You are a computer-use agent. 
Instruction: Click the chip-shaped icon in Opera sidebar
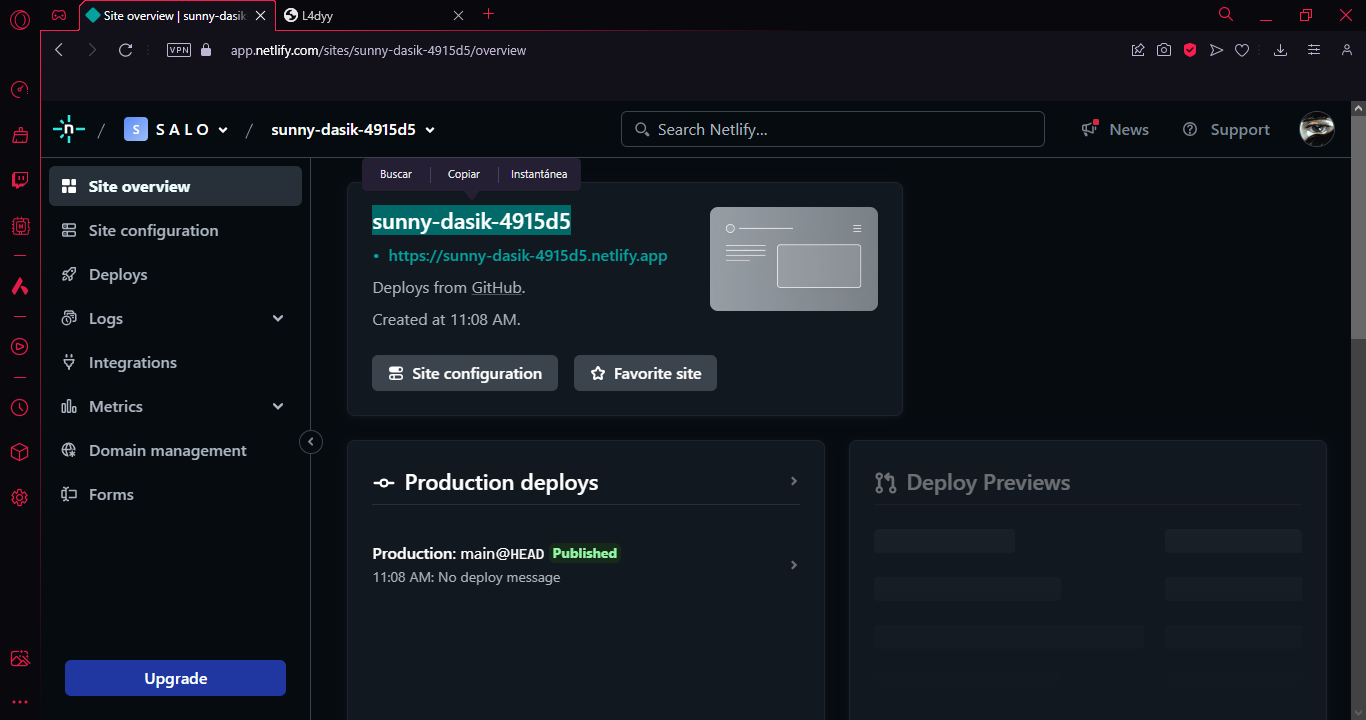[19, 226]
